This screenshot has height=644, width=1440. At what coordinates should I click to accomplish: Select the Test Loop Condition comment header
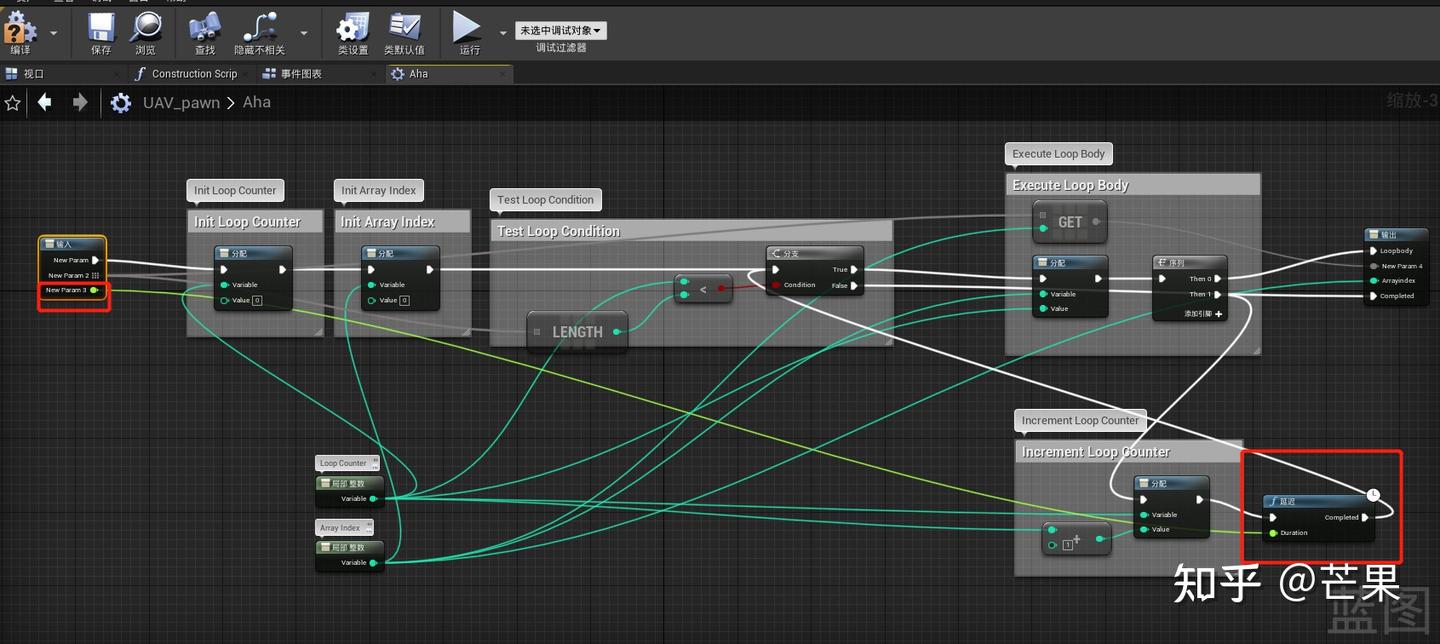coord(690,231)
